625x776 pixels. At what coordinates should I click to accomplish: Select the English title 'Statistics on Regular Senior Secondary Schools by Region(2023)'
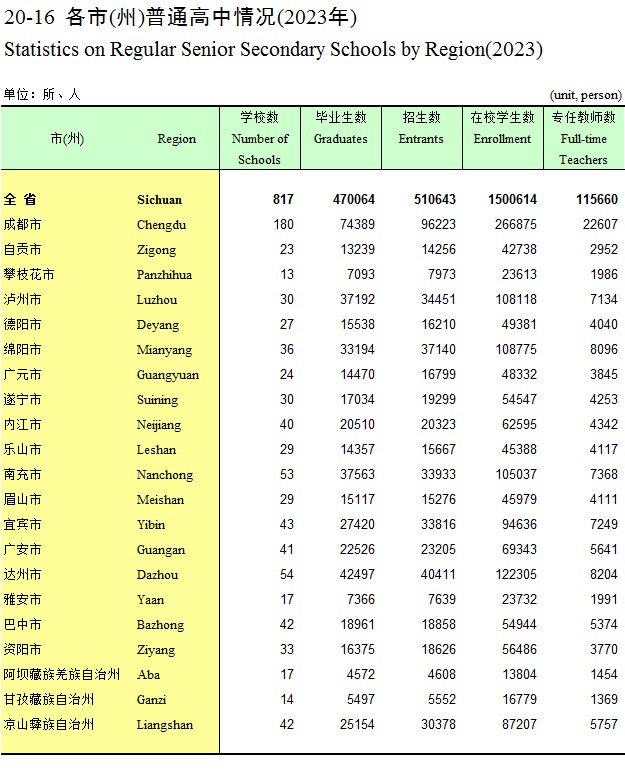(x=273, y=49)
